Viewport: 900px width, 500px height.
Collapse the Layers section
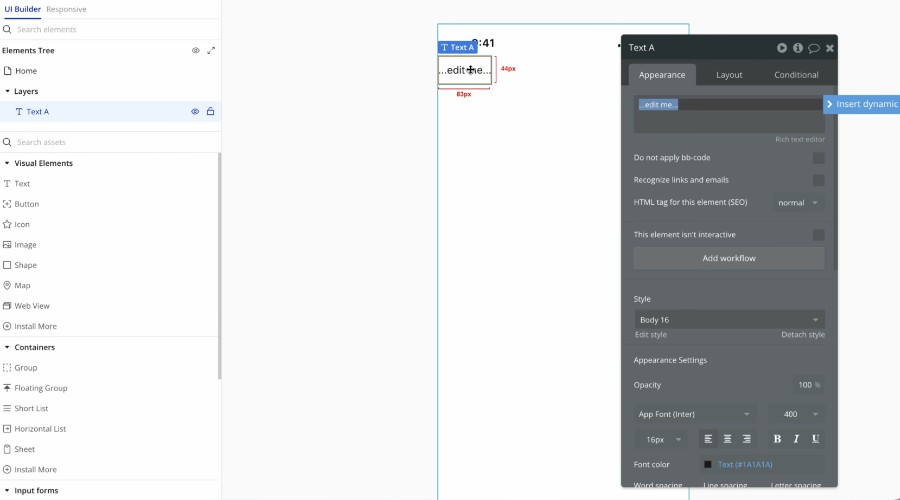point(7,91)
